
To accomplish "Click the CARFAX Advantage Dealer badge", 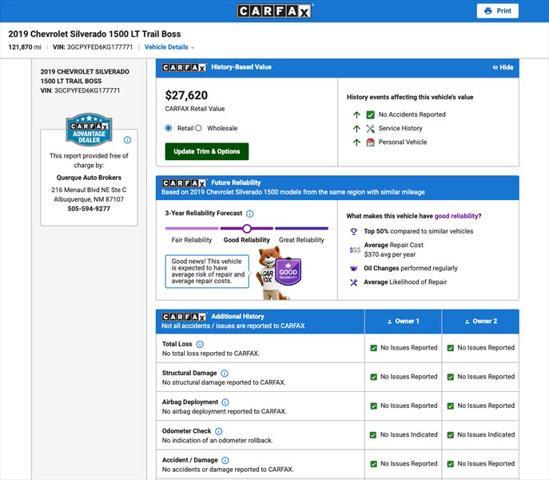I will click(x=89, y=129).
